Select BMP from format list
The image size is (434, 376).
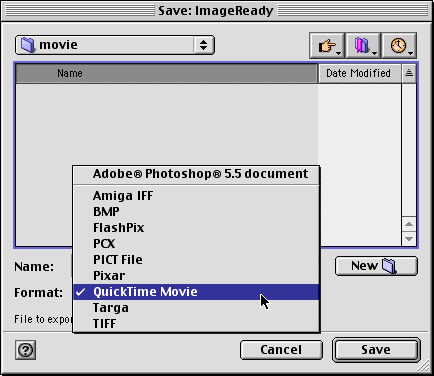(x=196, y=212)
